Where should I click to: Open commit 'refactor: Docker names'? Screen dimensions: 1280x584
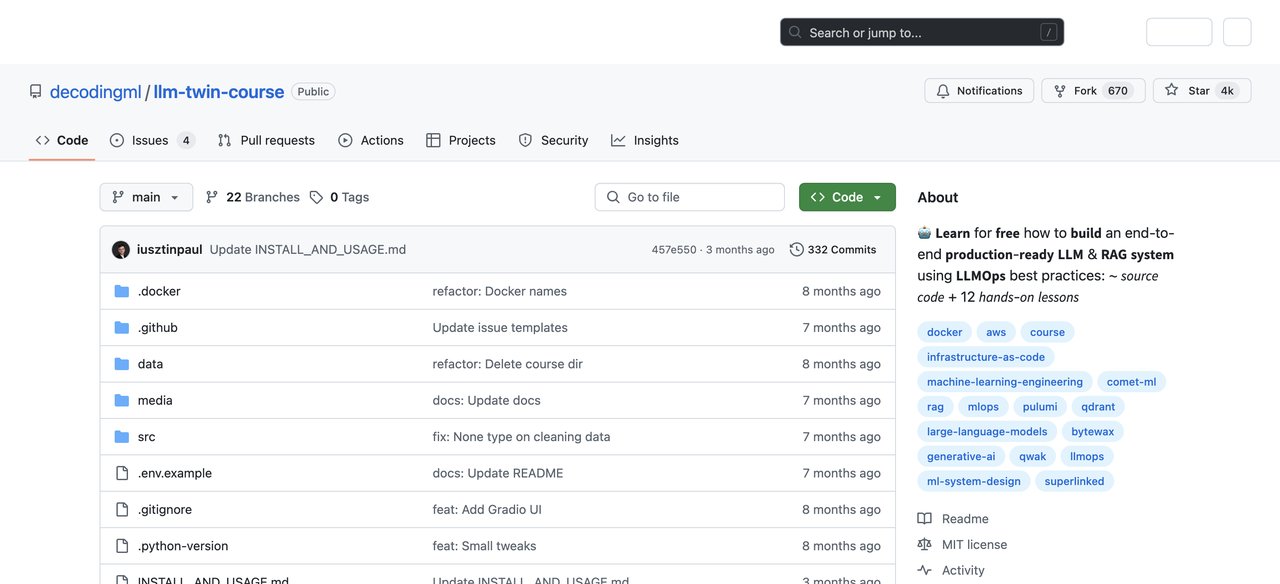pos(500,291)
